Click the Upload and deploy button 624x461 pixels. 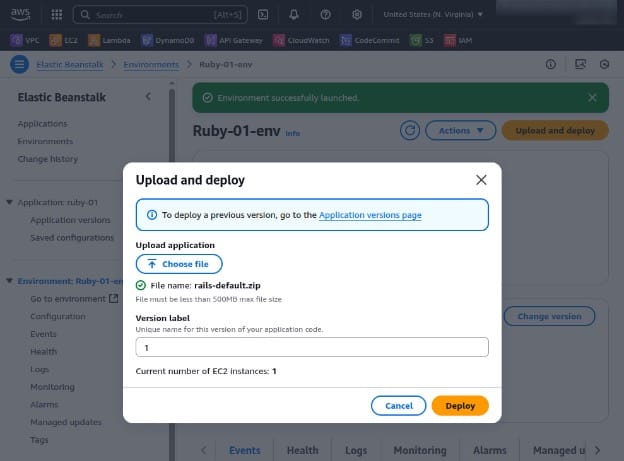(555, 131)
